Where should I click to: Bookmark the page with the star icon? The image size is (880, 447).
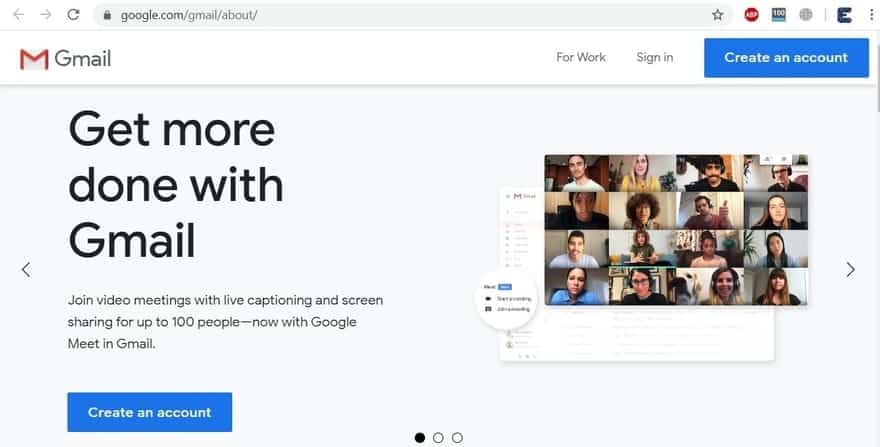[x=717, y=15]
